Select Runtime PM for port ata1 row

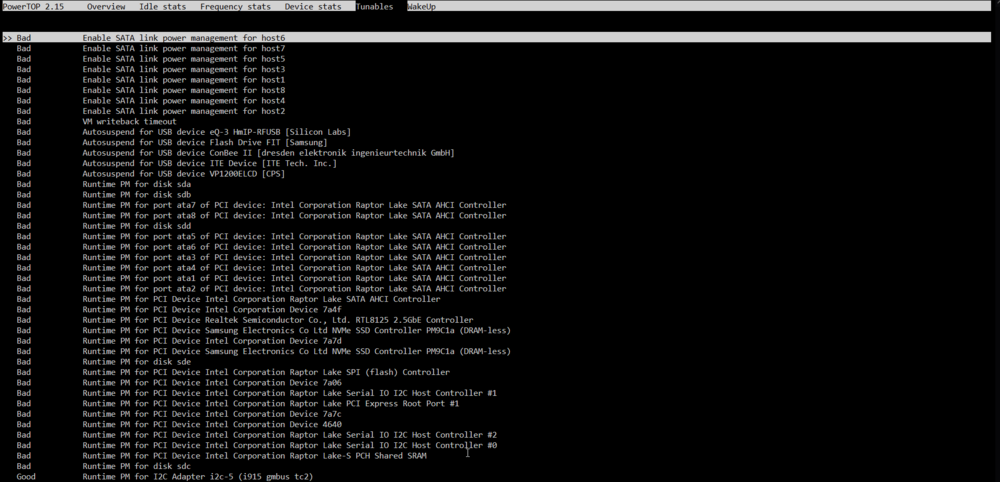(261, 278)
